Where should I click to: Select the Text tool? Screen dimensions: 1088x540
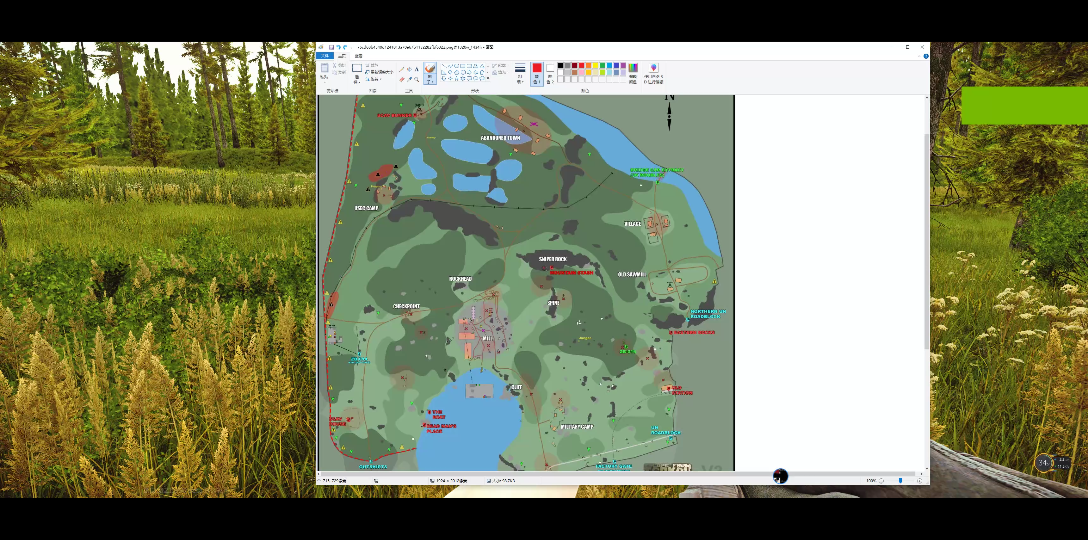417,69
